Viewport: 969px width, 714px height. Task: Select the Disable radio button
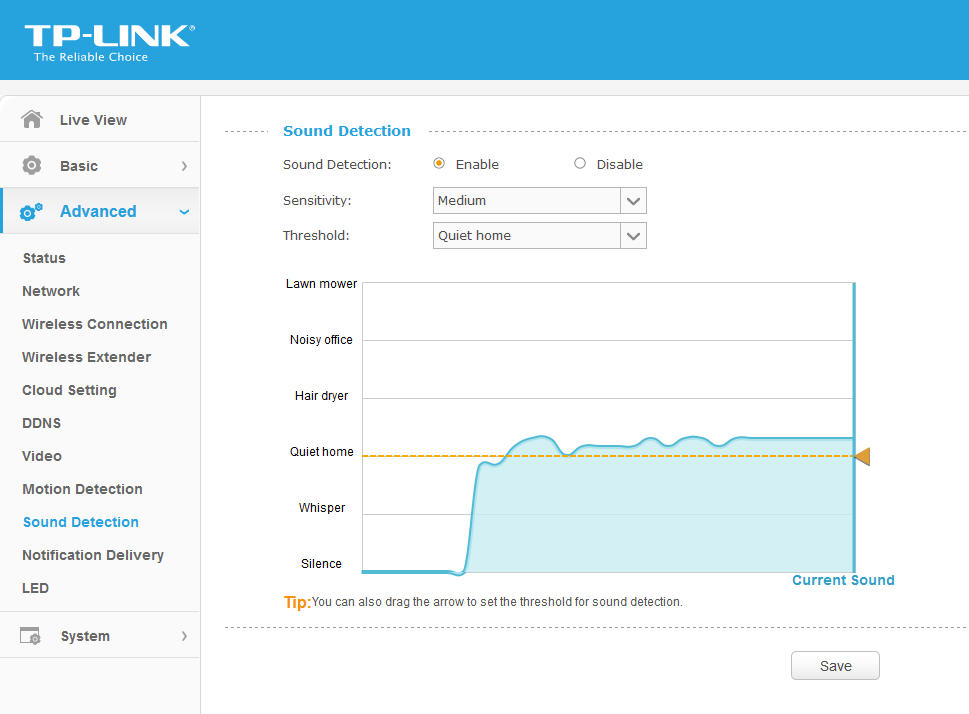pos(580,164)
